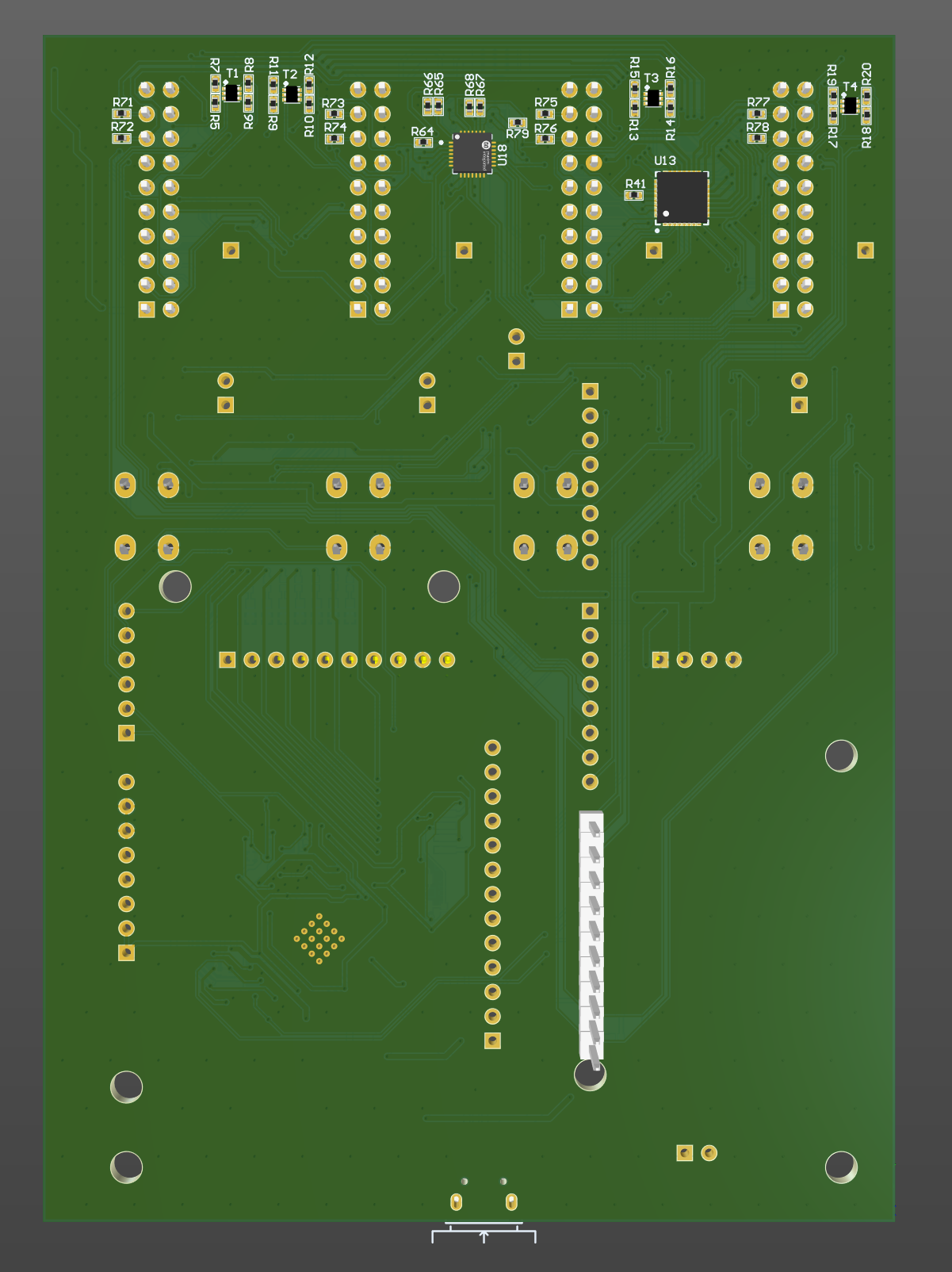Click the R67 label
The height and width of the screenshot is (1272, 952).
(x=480, y=83)
